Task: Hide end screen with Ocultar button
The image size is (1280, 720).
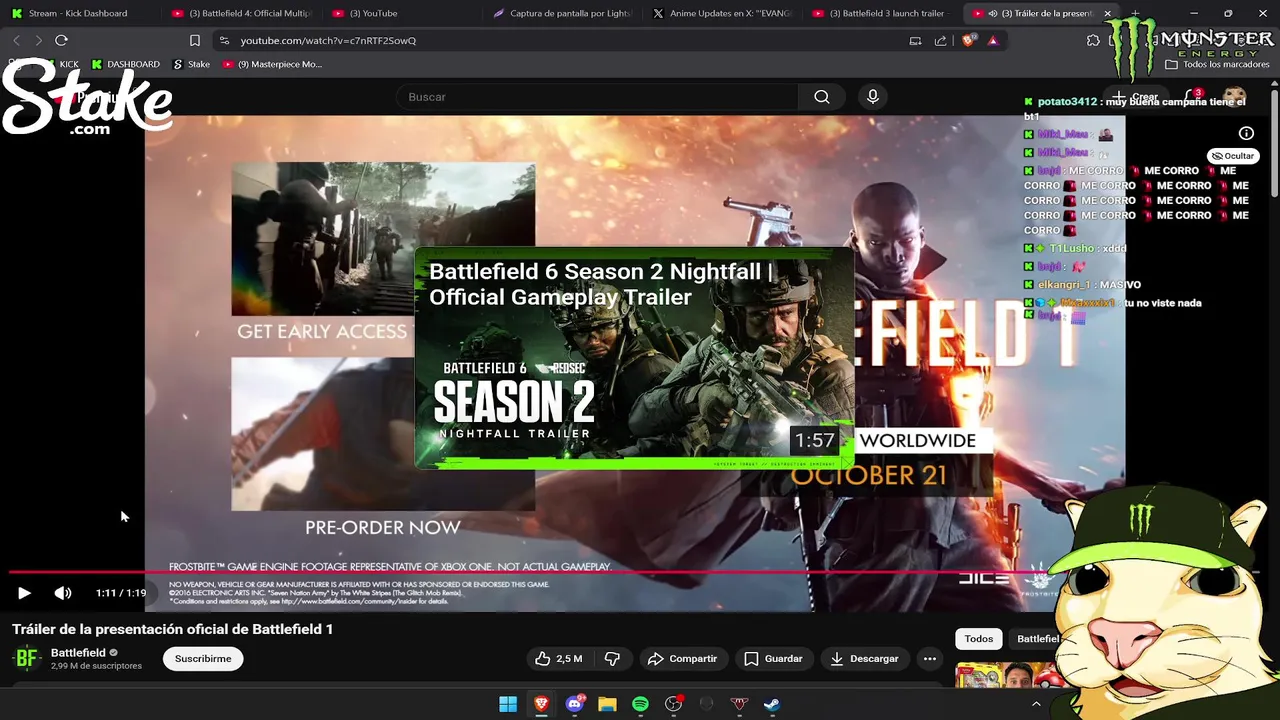Action: click(x=1232, y=156)
